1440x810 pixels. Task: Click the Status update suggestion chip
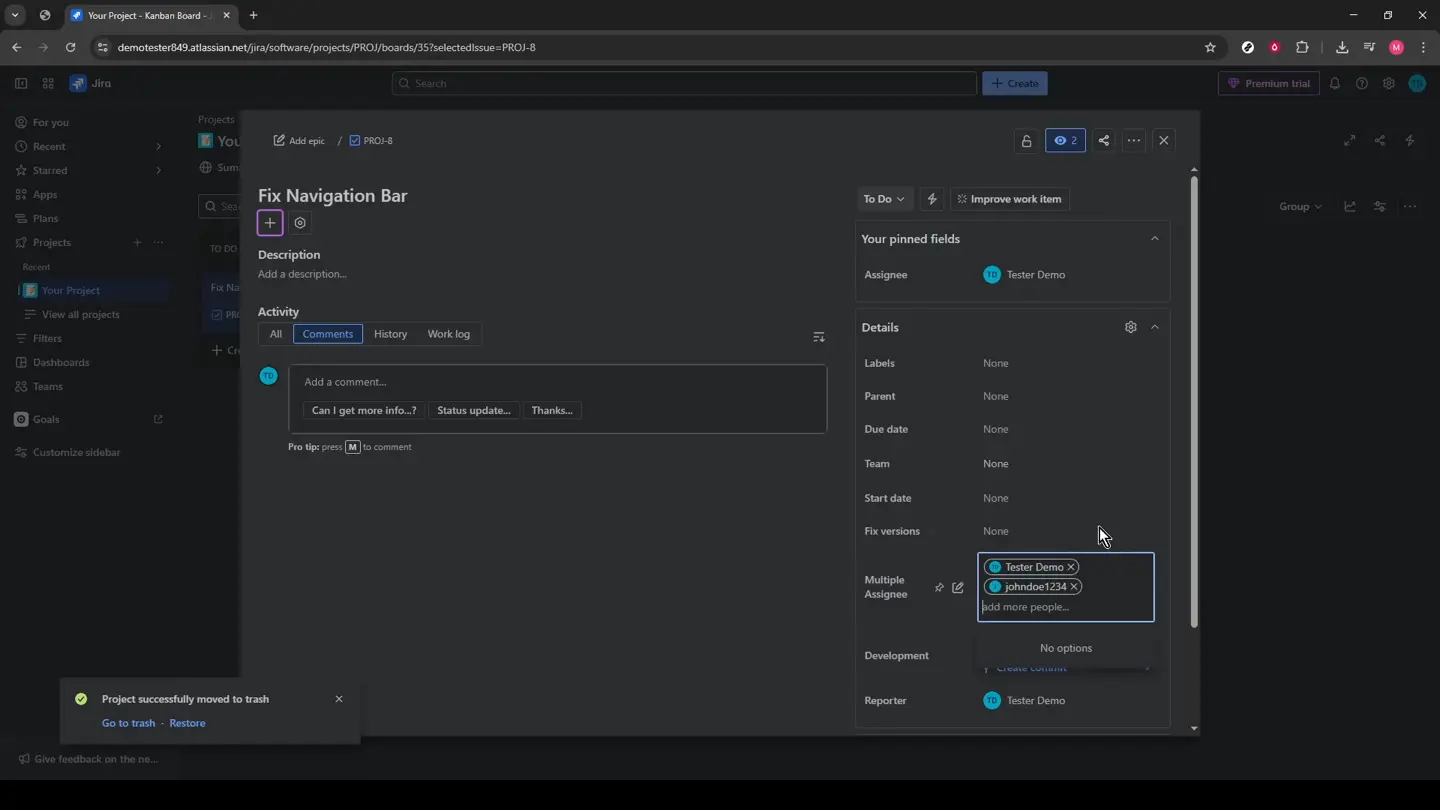[x=474, y=411]
